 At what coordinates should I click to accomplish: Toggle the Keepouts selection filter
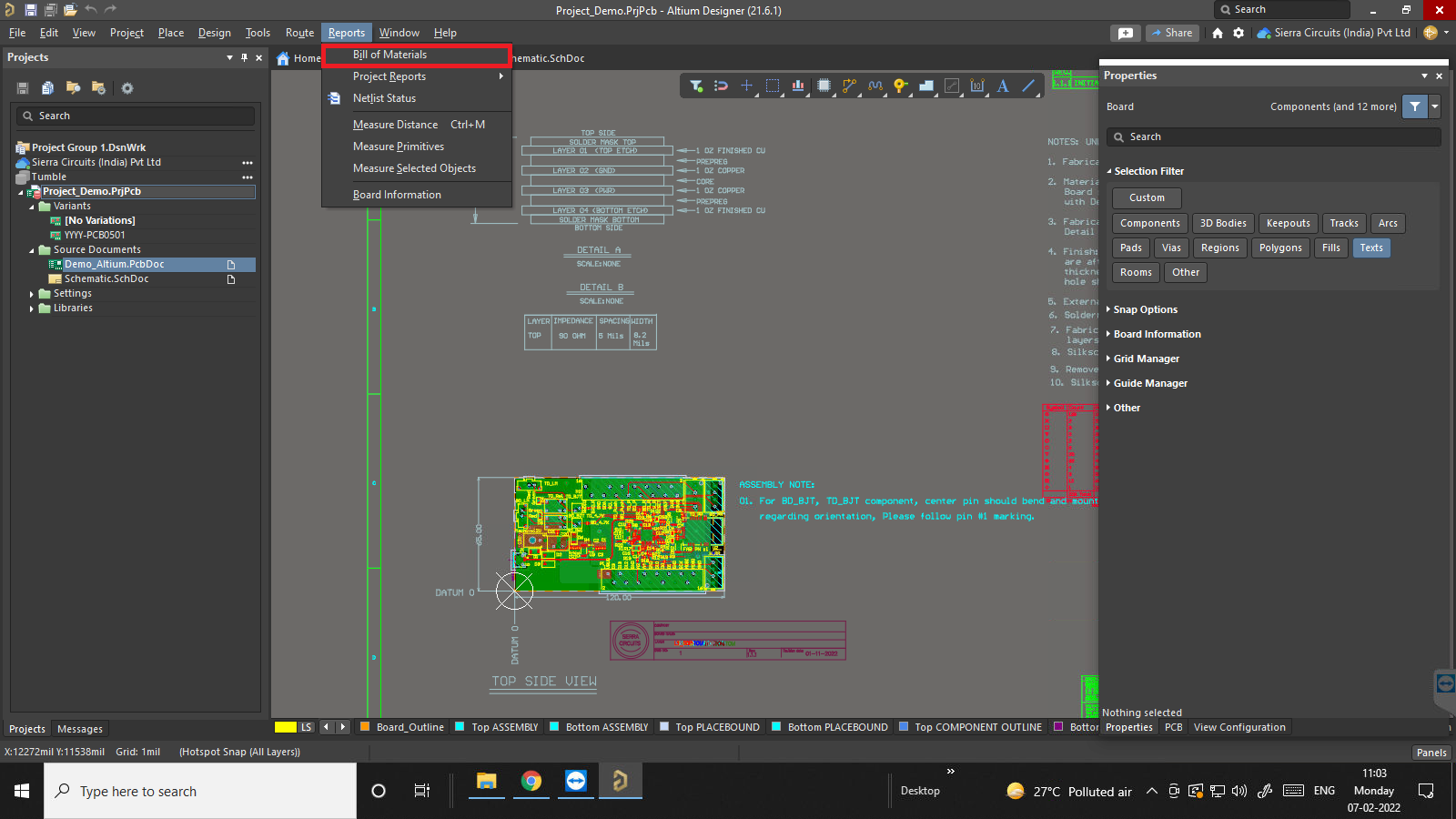(x=1289, y=223)
